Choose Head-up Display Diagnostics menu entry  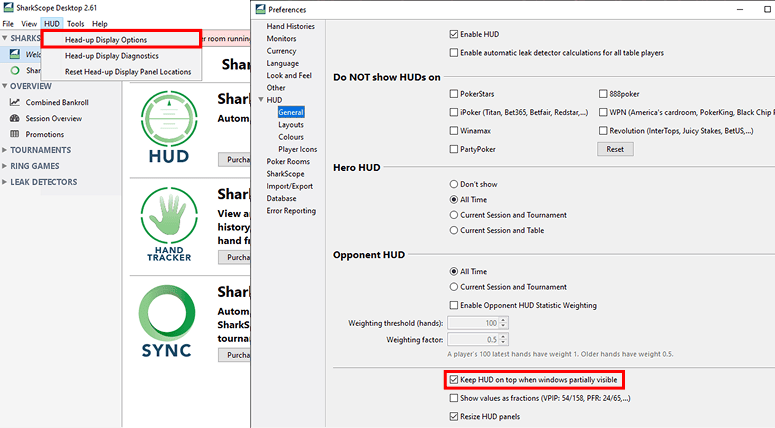click(x=121, y=56)
